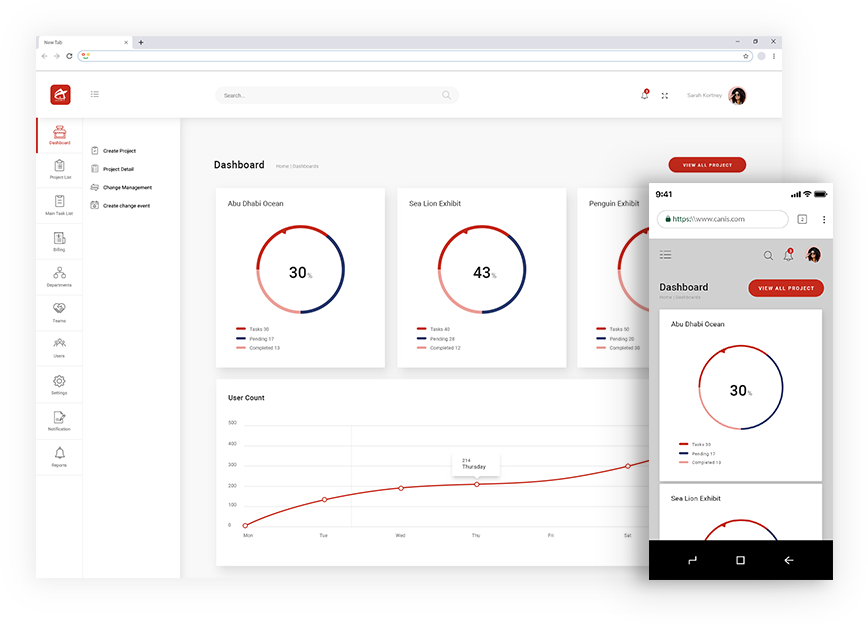Open the Teams page from the sidebar
Image resolution: width=868 pixels, height=625 pixels.
pyautogui.click(x=59, y=311)
